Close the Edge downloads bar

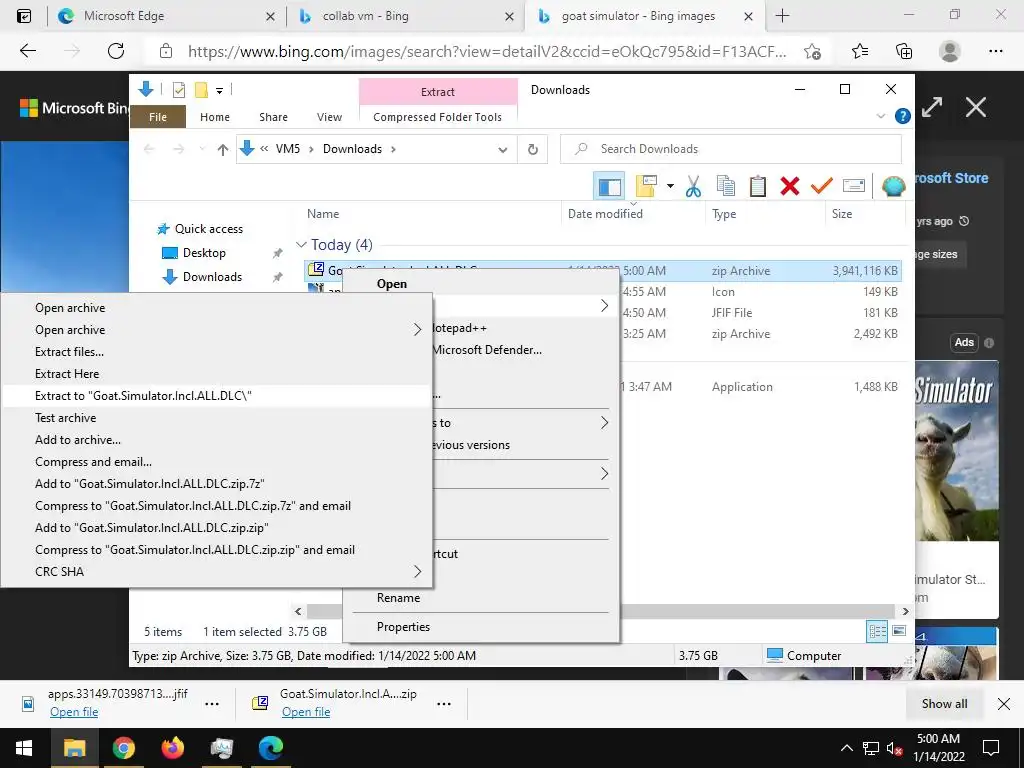pos(1004,703)
